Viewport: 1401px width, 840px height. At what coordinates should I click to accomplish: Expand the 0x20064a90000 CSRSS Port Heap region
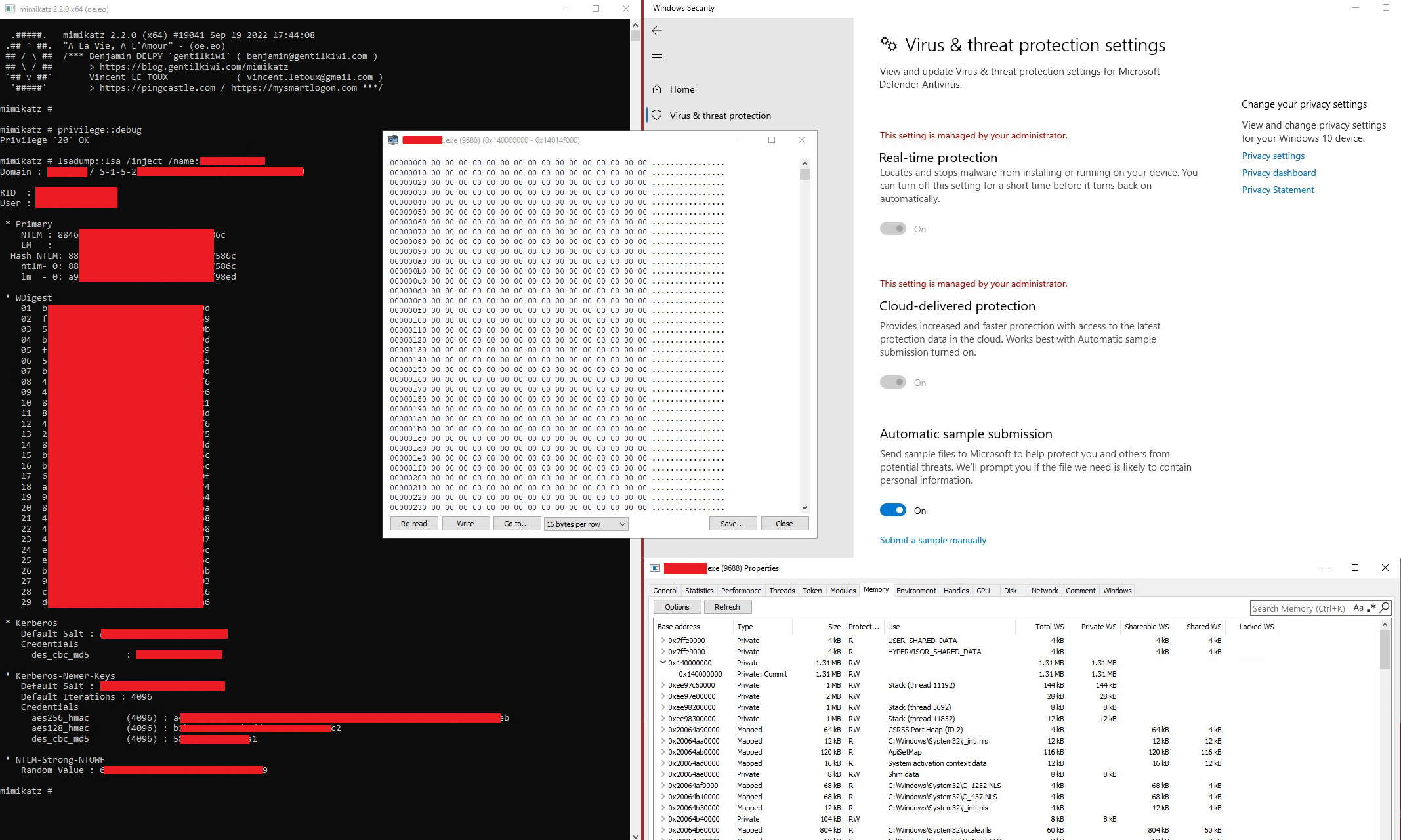pos(663,730)
